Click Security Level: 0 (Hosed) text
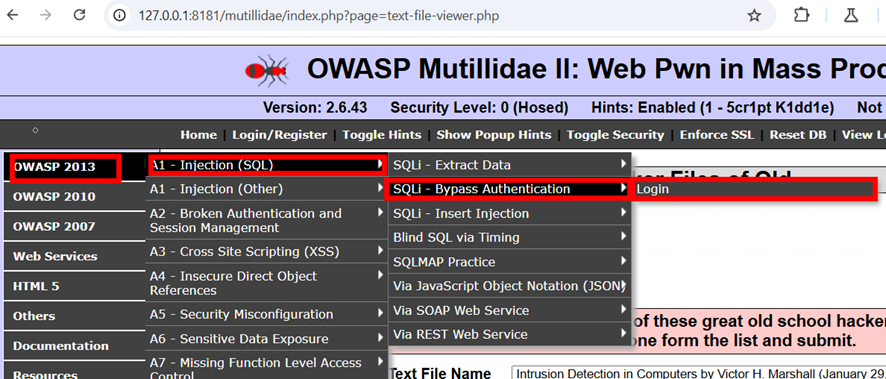Viewport: 886px width, 379px height. point(479,107)
